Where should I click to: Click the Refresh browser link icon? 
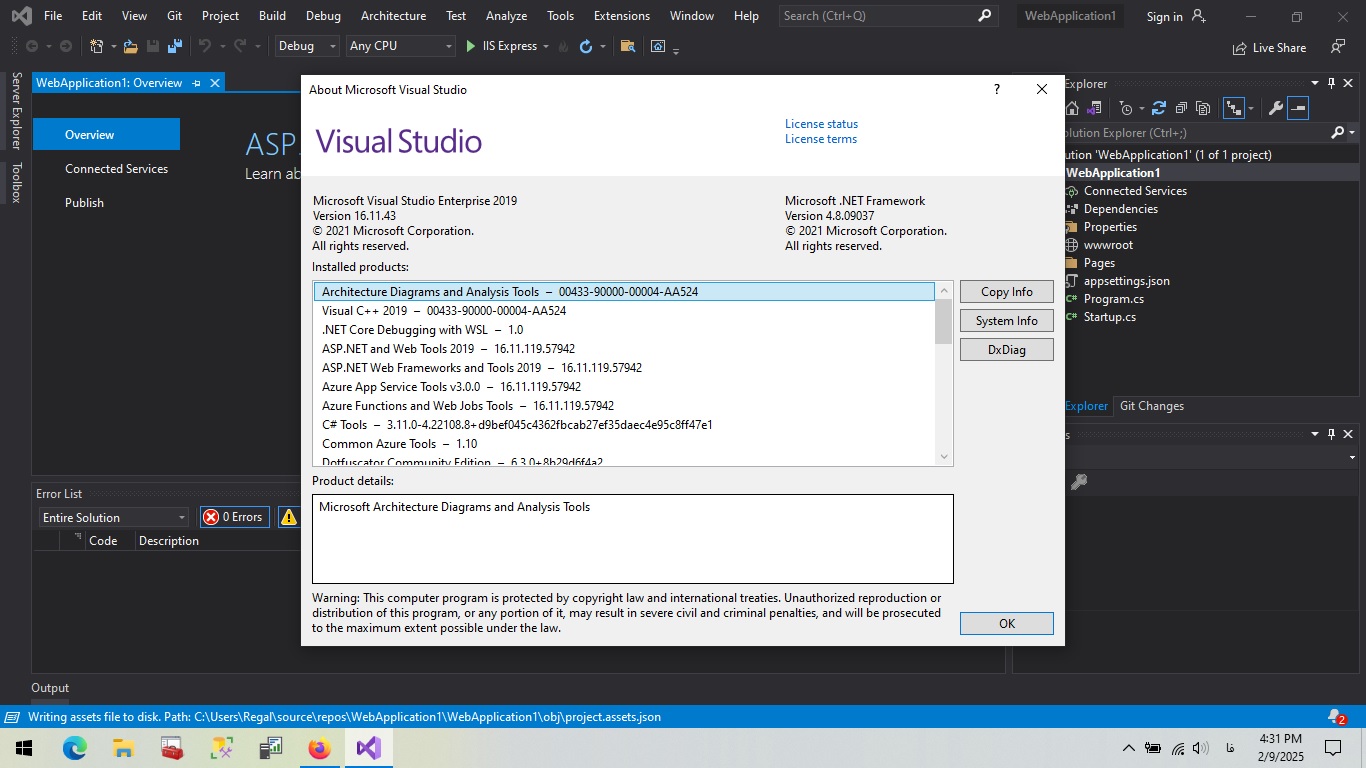586,46
